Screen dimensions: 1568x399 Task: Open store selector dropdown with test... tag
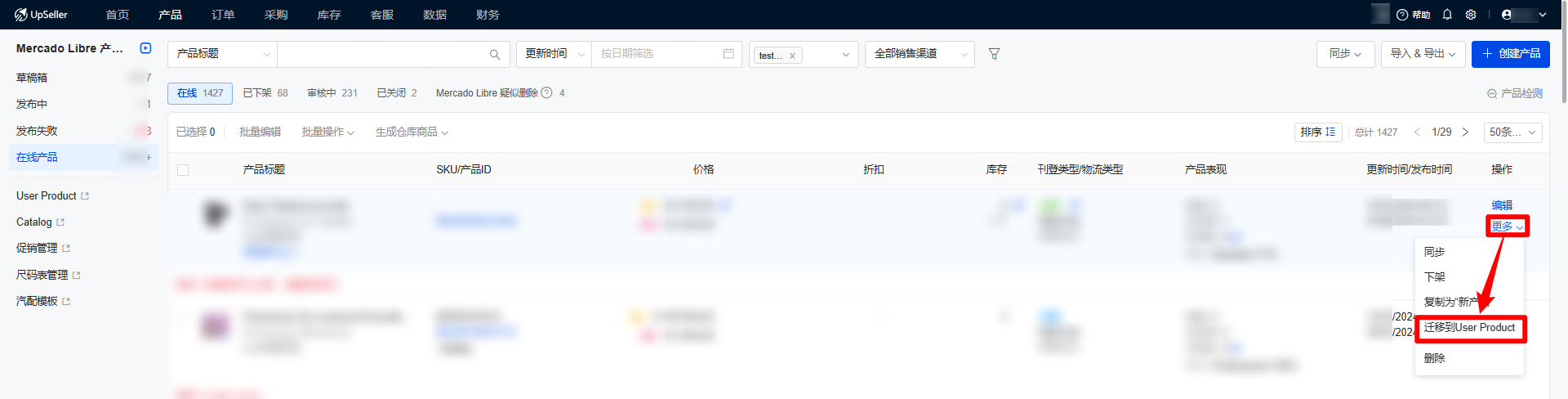[x=804, y=54]
